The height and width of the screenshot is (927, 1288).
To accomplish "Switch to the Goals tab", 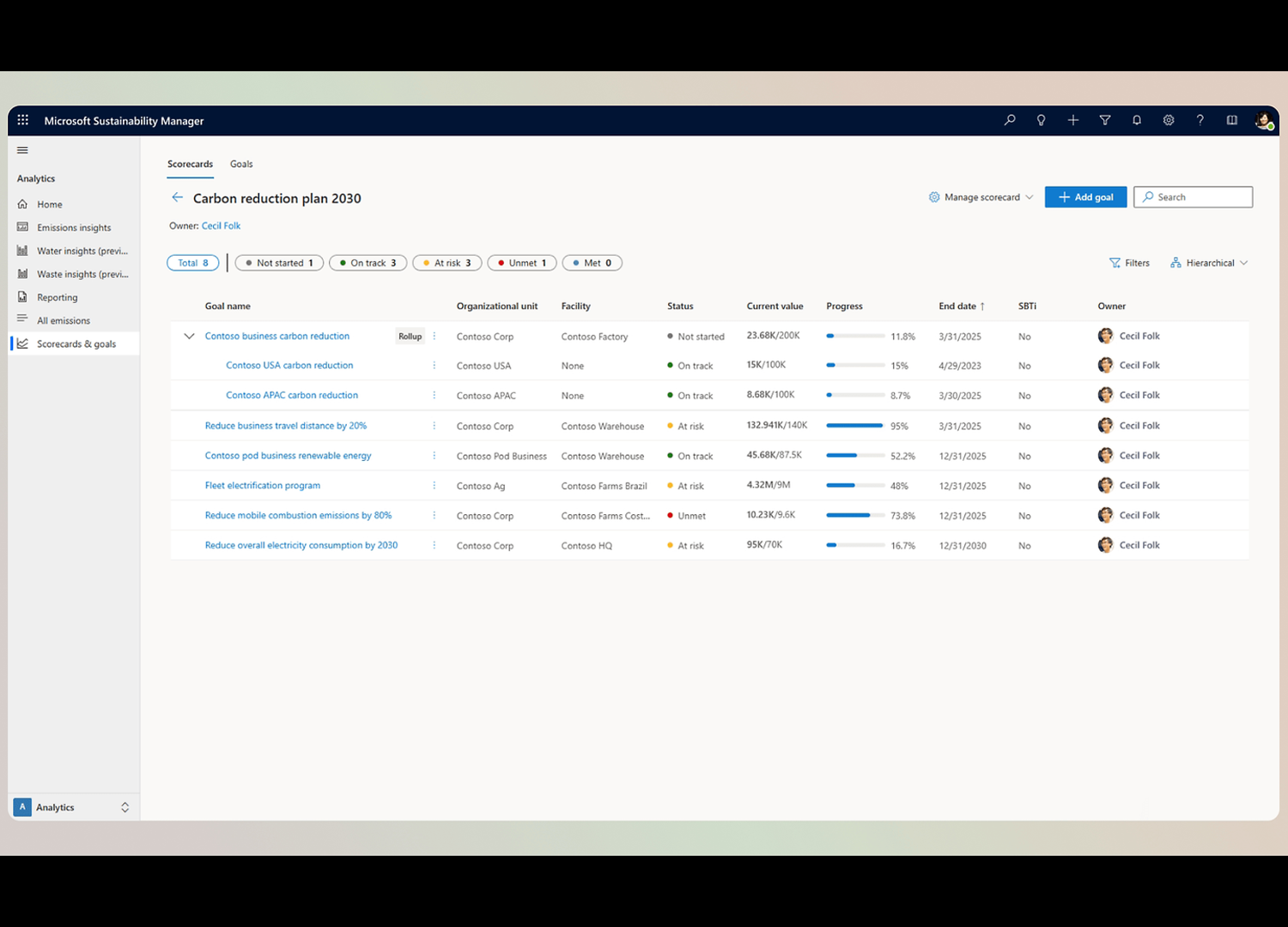I will 241,164.
